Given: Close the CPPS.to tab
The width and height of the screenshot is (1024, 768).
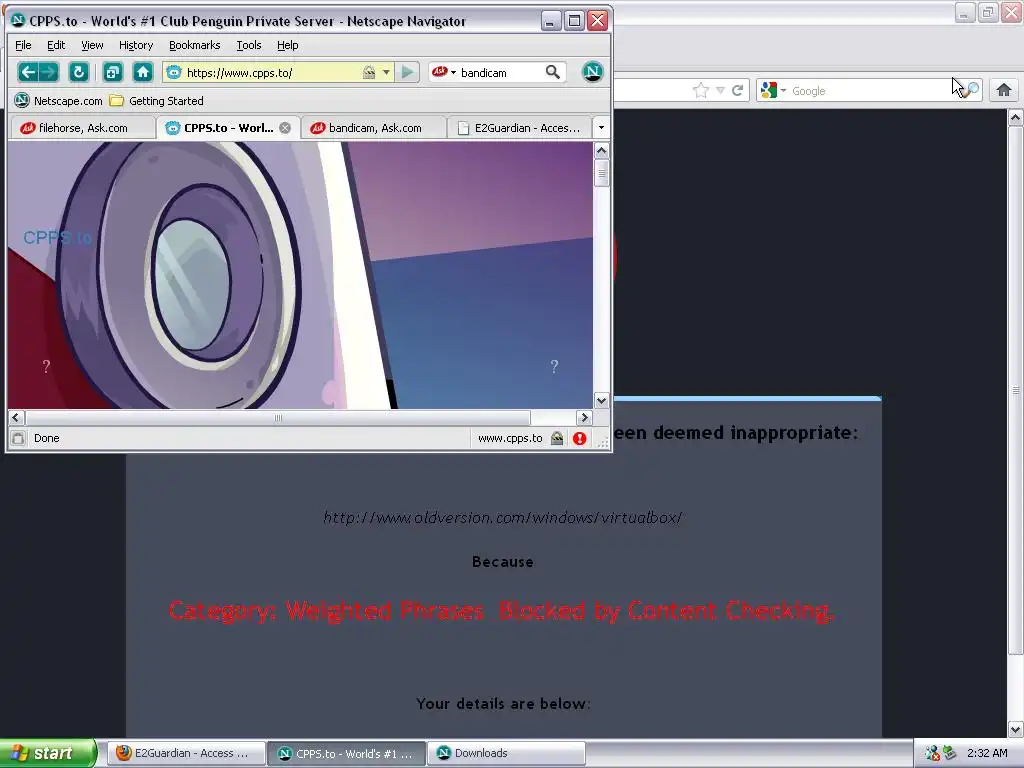Looking at the screenshot, I should (x=285, y=128).
